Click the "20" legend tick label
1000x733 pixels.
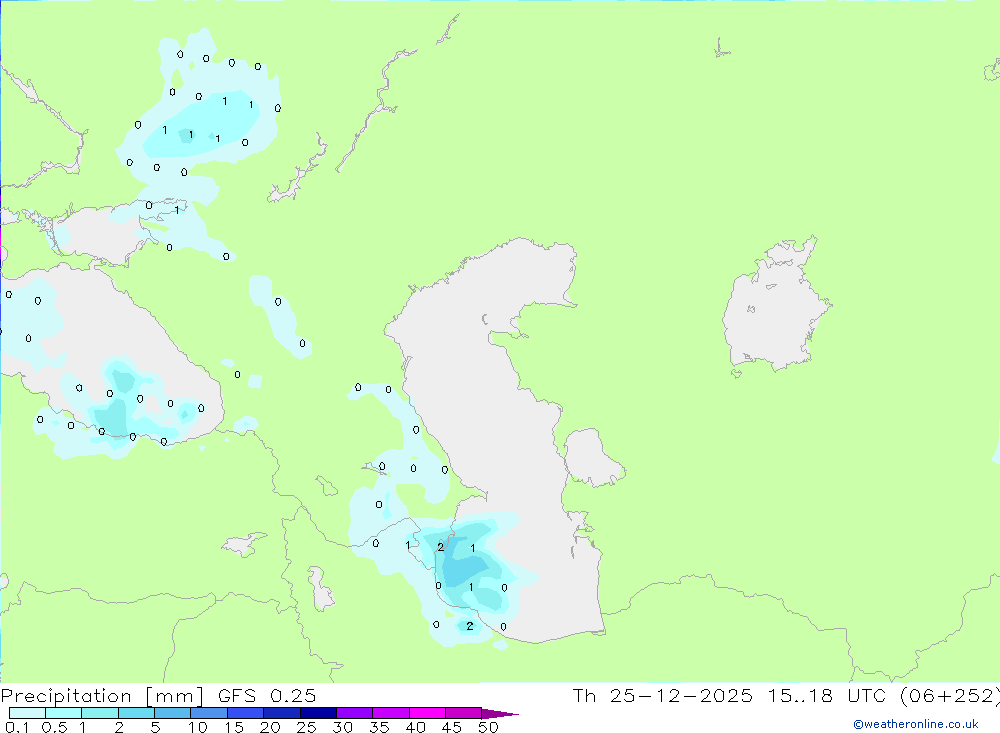[270, 727]
